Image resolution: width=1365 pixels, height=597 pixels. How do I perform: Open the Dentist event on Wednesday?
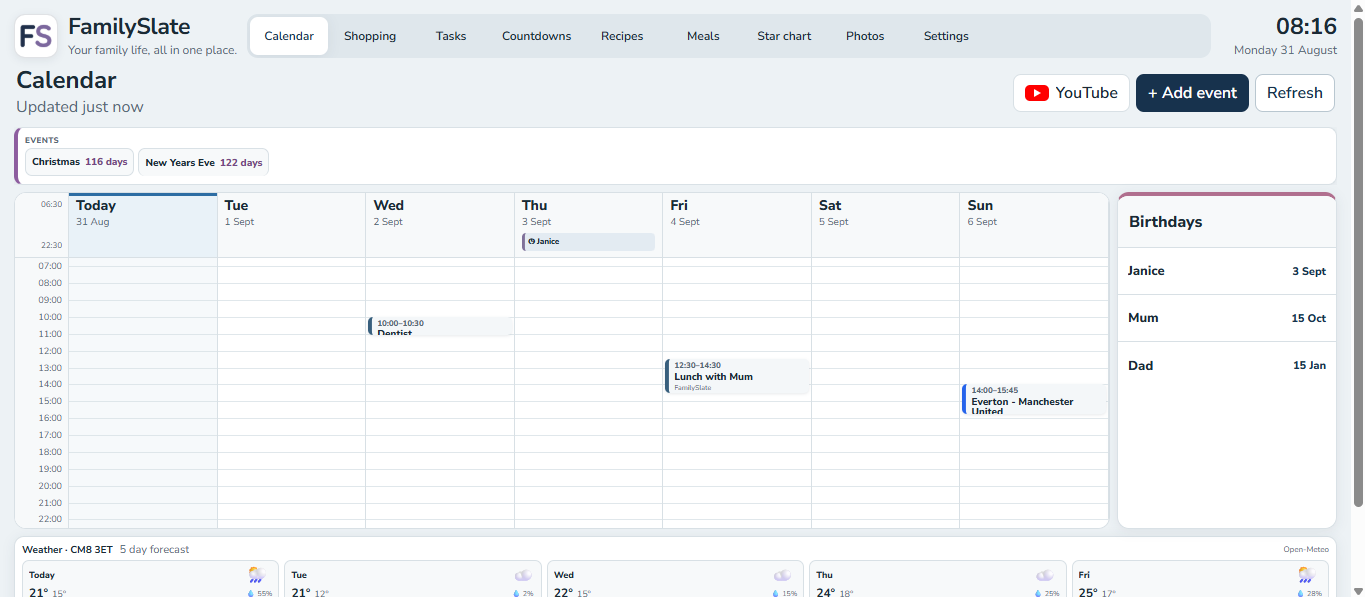coord(441,327)
